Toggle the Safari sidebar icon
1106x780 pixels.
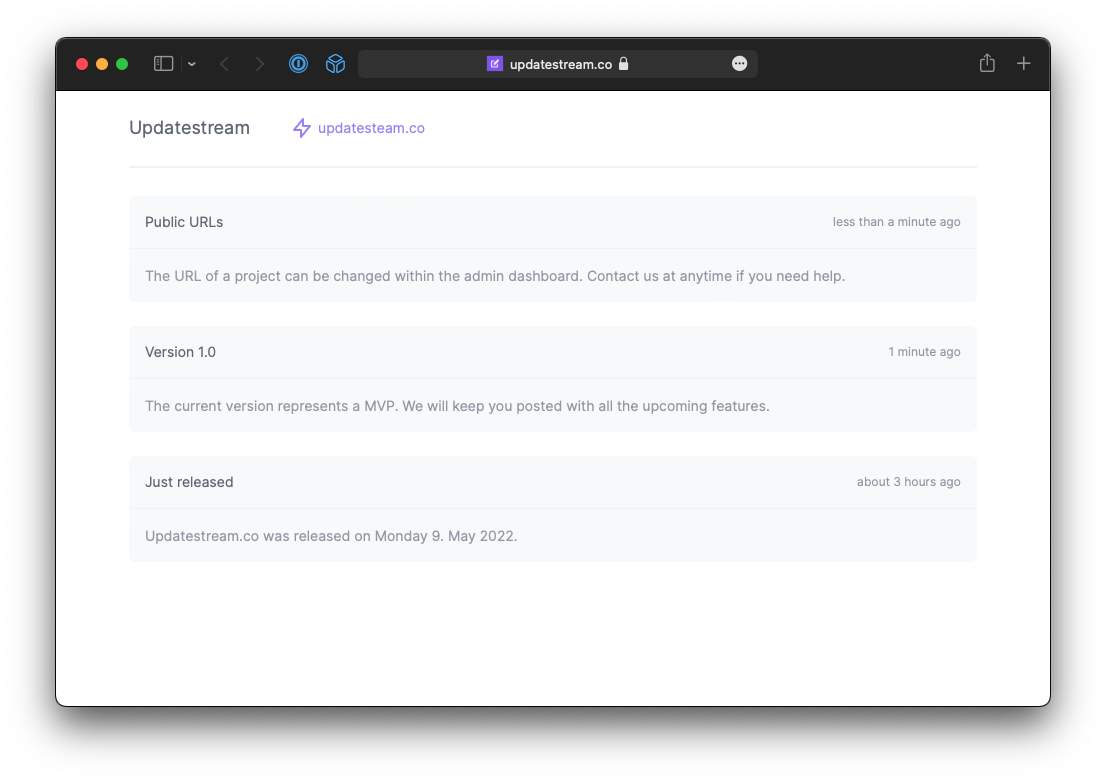[x=163, y=64]
